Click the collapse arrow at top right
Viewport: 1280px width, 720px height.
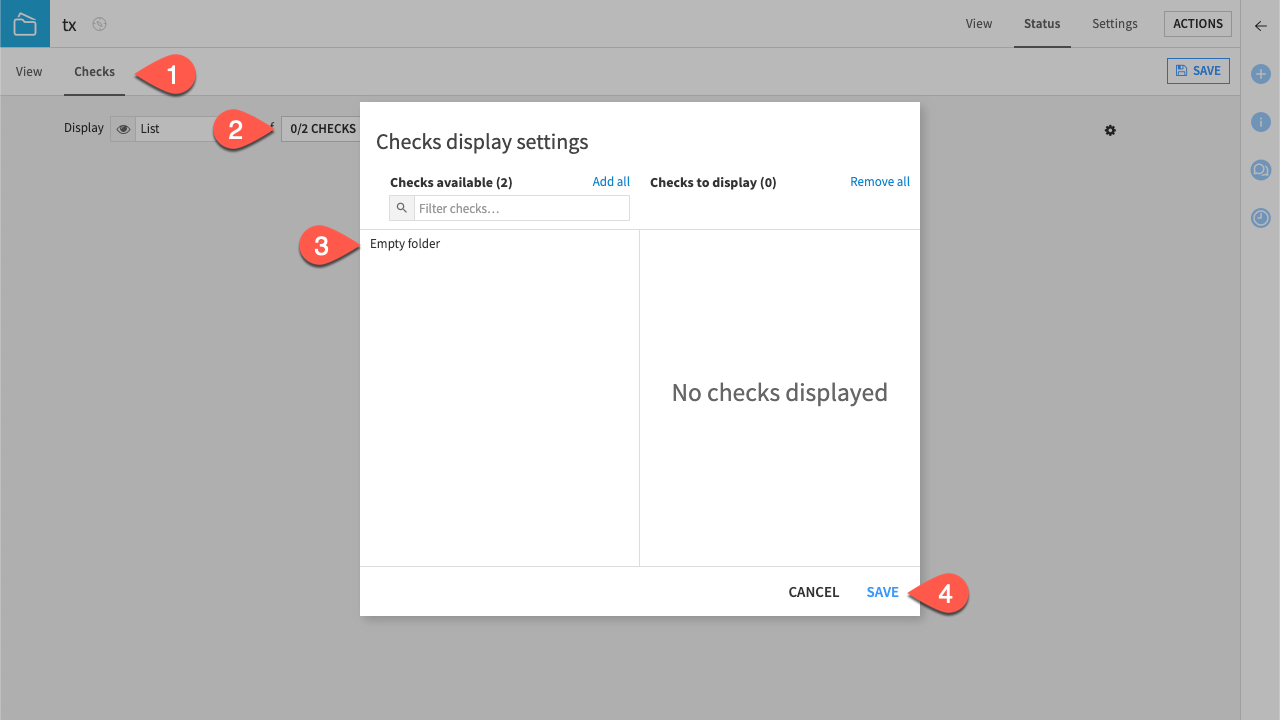click(x=1261, y=26)
